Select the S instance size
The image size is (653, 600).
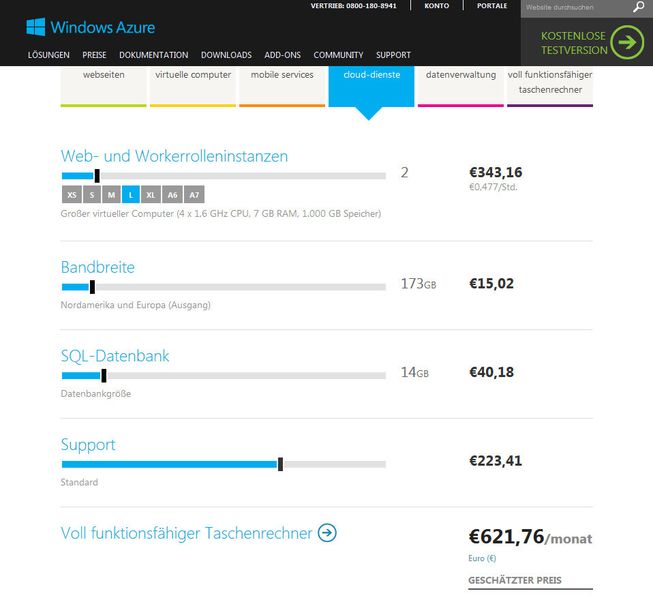[92, 194]
